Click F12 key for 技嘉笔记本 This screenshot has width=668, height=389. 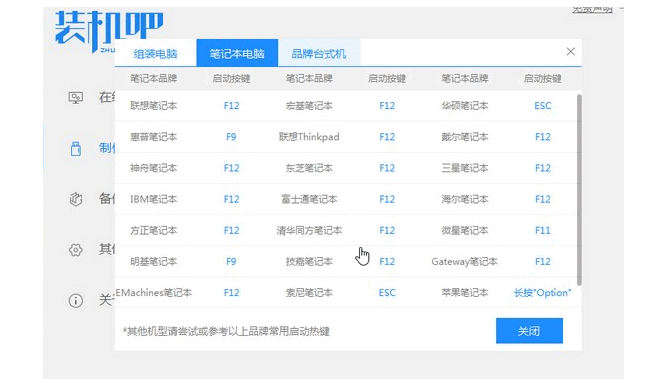tap(387, 262)
